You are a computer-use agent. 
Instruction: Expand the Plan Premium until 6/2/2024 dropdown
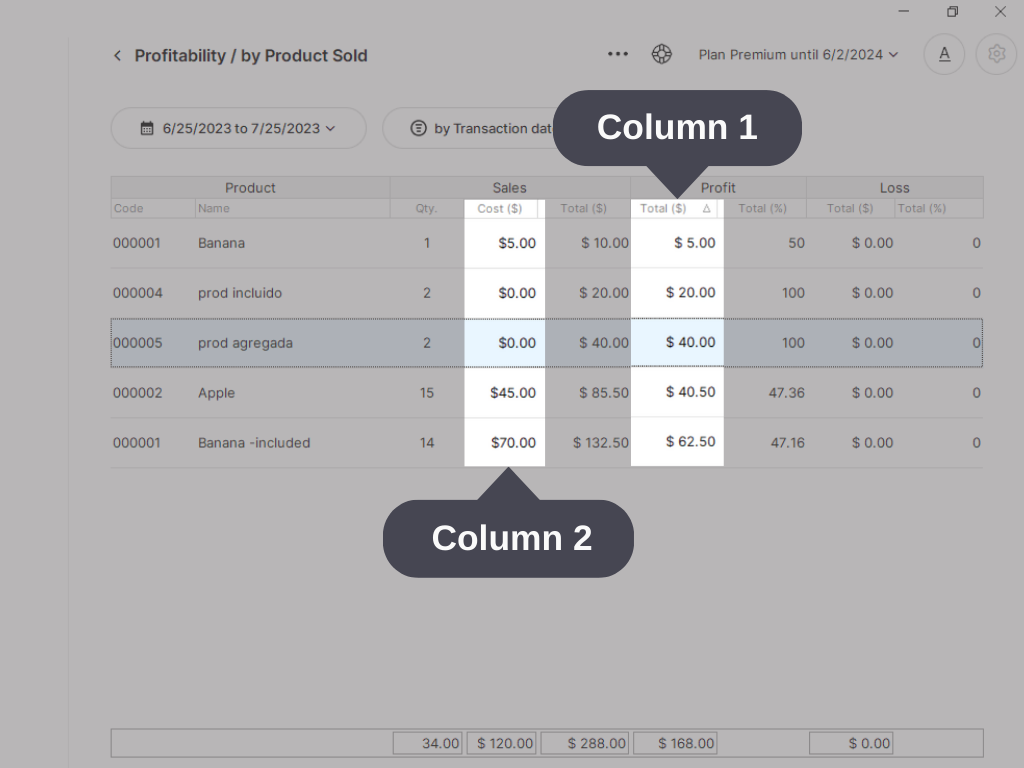click(797, 54)
